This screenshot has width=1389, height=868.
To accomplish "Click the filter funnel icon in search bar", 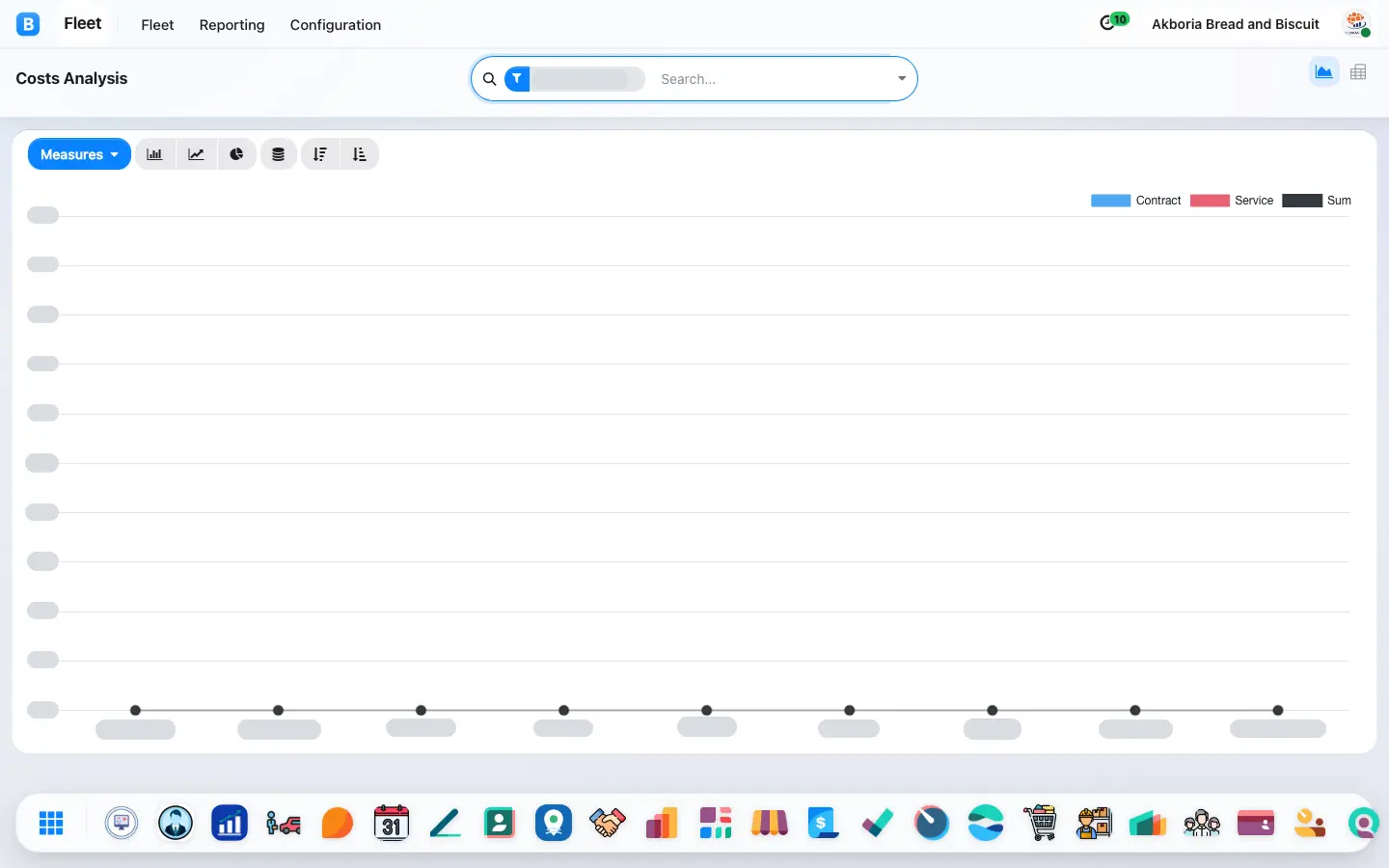I will 517,79.
